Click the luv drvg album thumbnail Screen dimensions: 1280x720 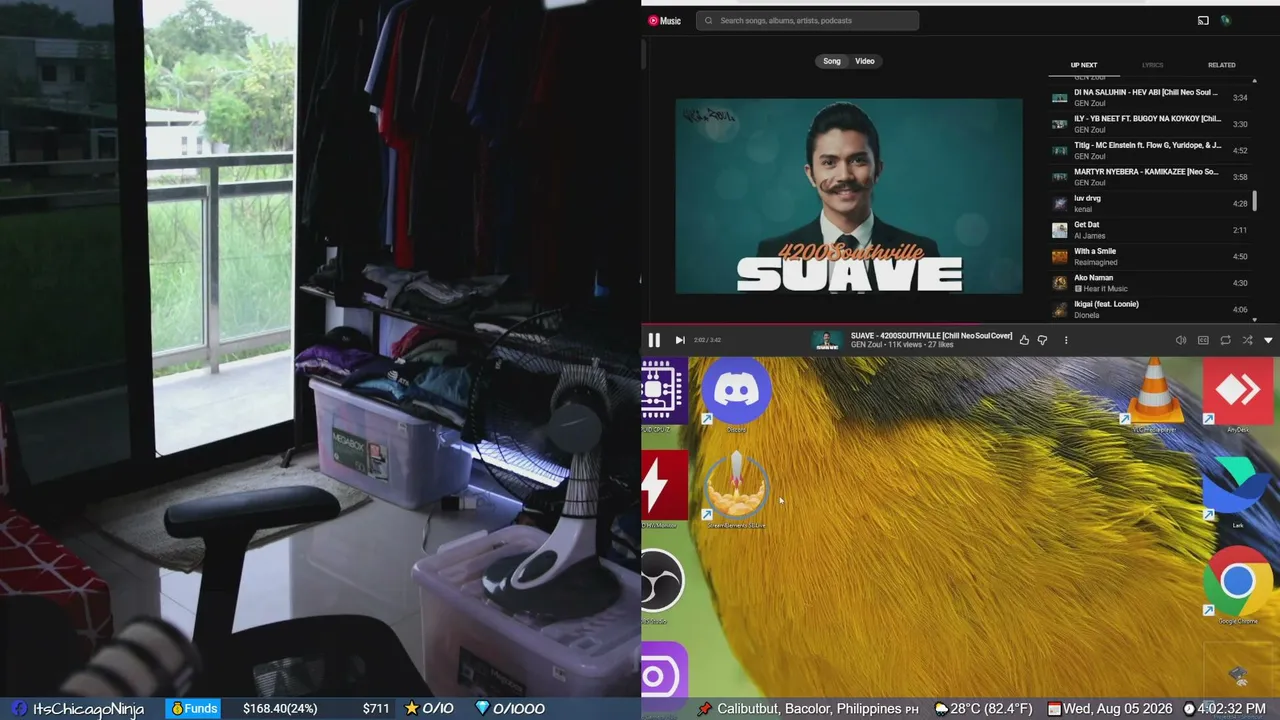click(1060, 203)
